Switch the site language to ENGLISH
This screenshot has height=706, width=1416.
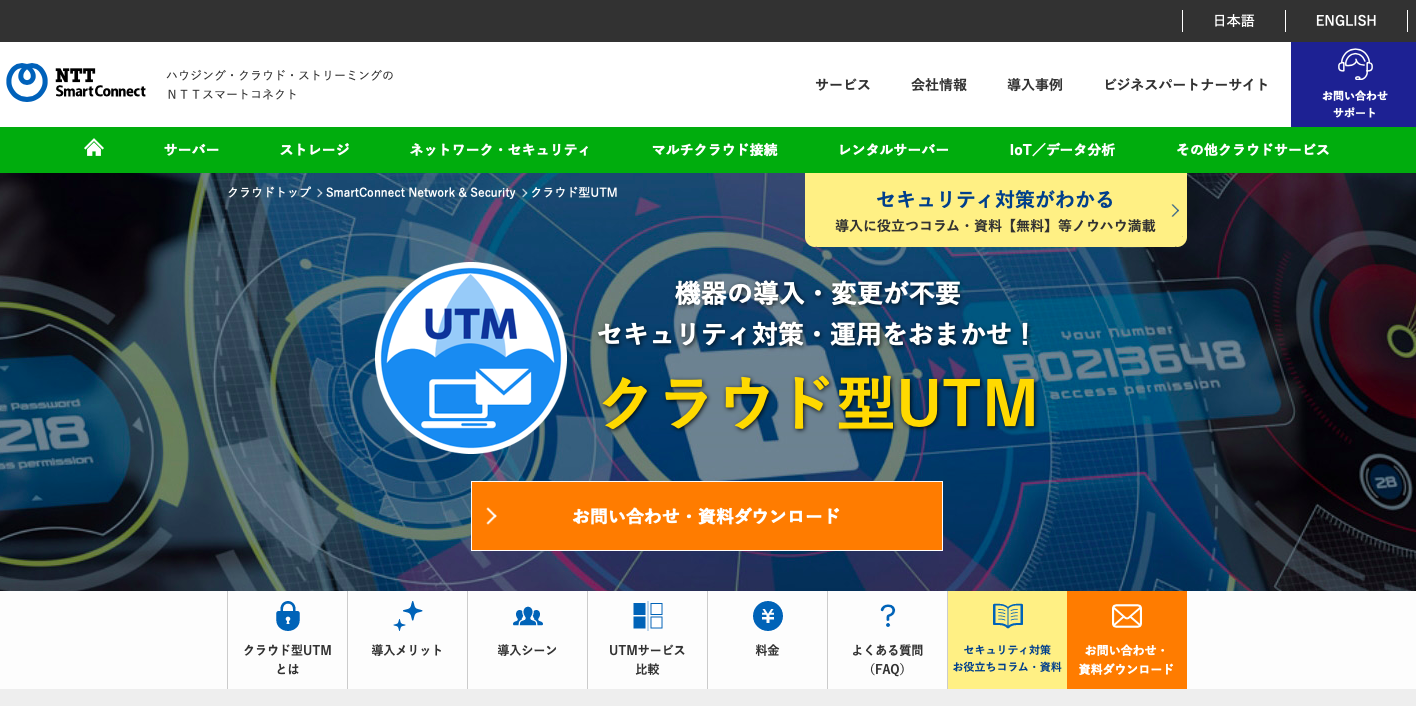(x=1345, y=20)
